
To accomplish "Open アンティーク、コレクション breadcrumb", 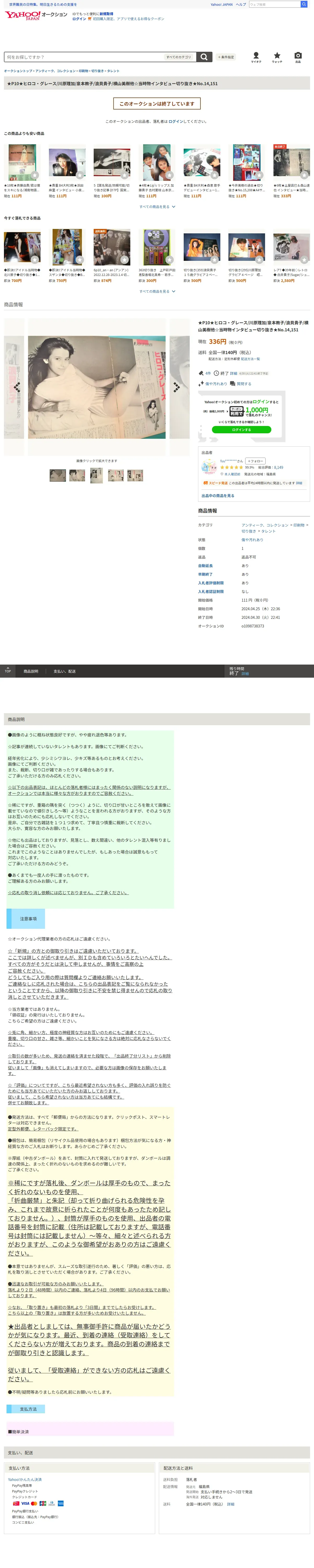I will pos(56,71).
